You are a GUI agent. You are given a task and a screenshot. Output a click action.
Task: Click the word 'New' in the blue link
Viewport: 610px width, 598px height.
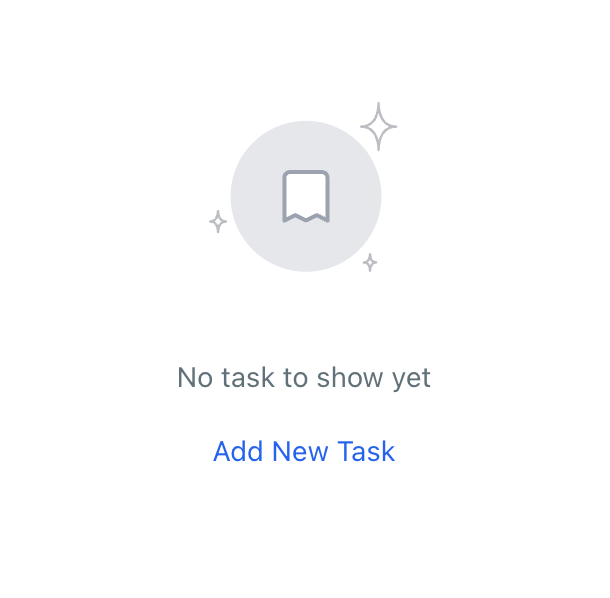(x=300, y=451)
